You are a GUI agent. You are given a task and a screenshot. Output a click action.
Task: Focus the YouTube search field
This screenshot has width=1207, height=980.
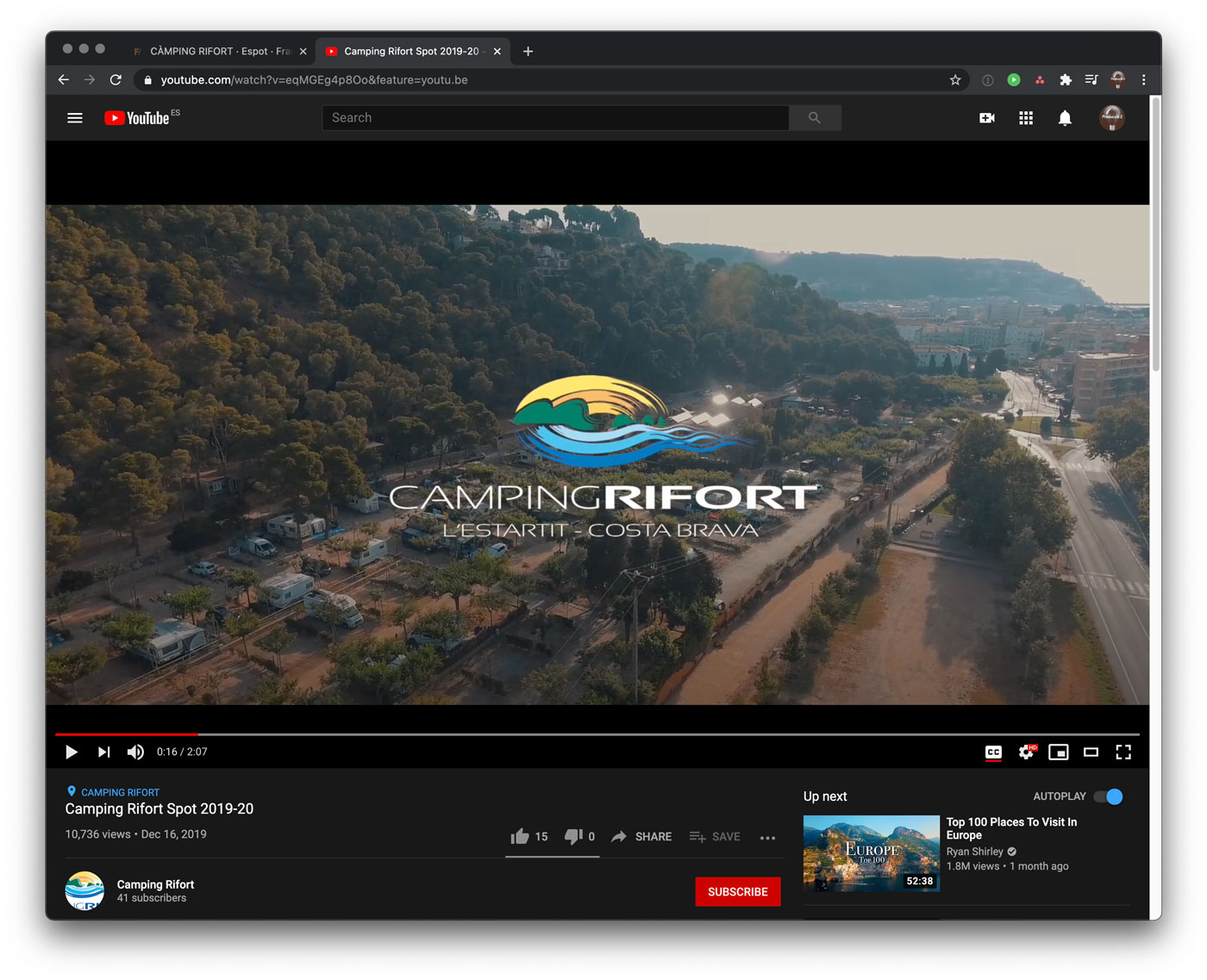(x=556, y=118)
